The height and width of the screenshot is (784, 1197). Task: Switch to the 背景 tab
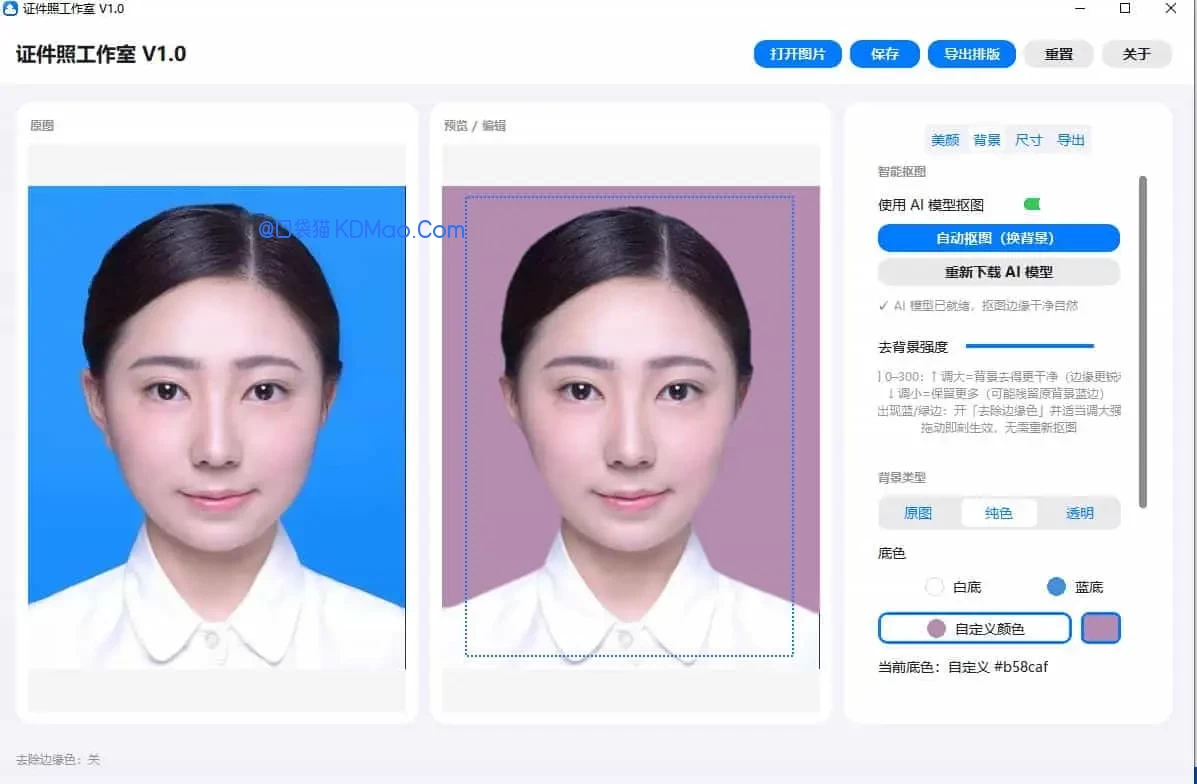coord(986,140)
